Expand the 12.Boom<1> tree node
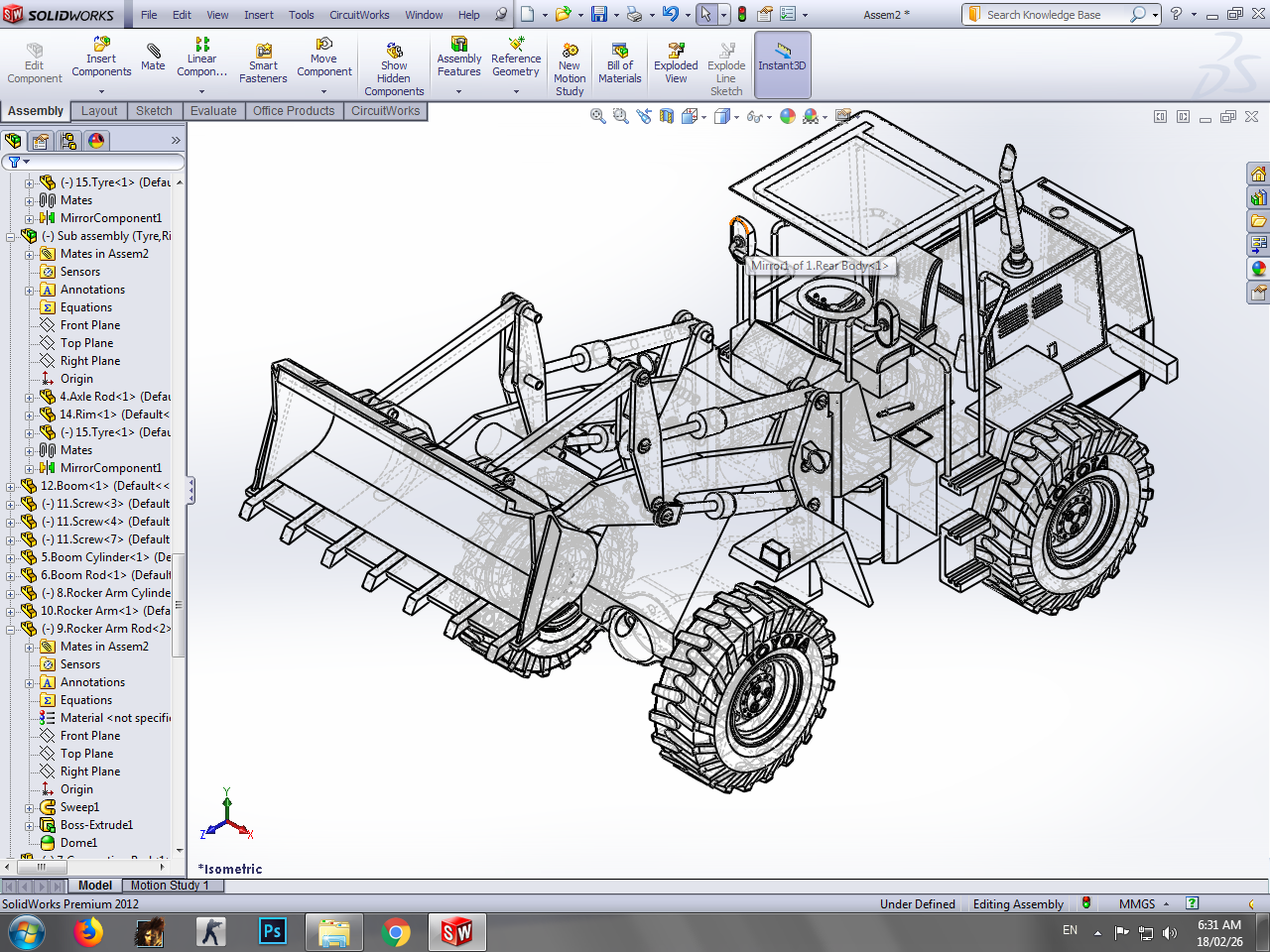 click(11, 486)
